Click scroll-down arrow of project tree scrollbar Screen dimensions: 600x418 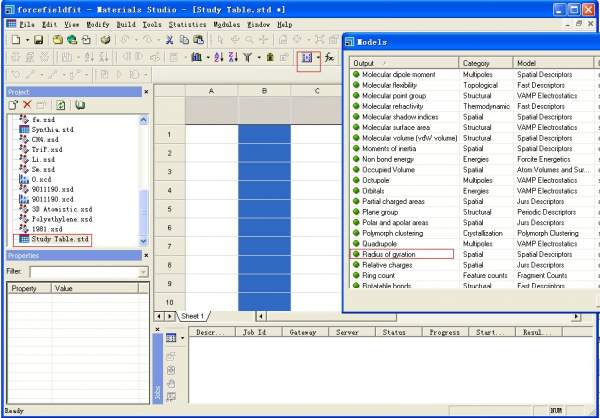143,241
